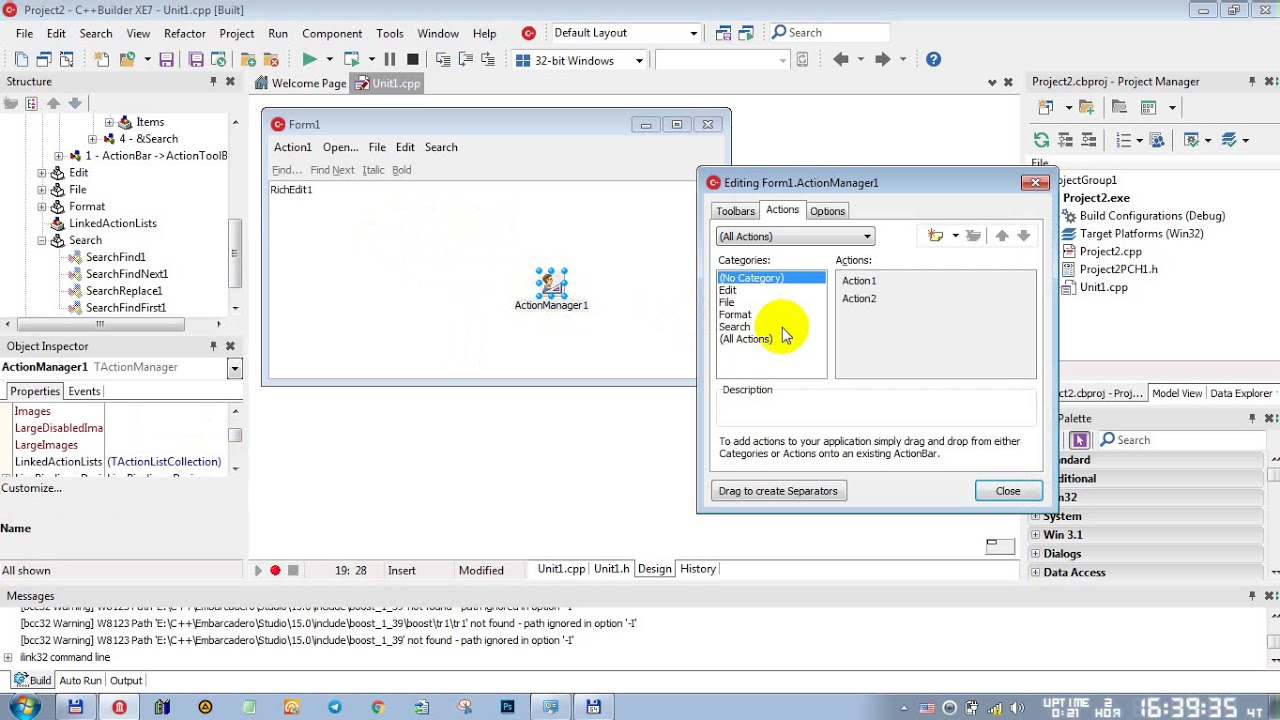Image resolution: width=1280 pixels, height=720 pixels.
Task: Click the volume icon in system tray
Action: point(1016,707)
